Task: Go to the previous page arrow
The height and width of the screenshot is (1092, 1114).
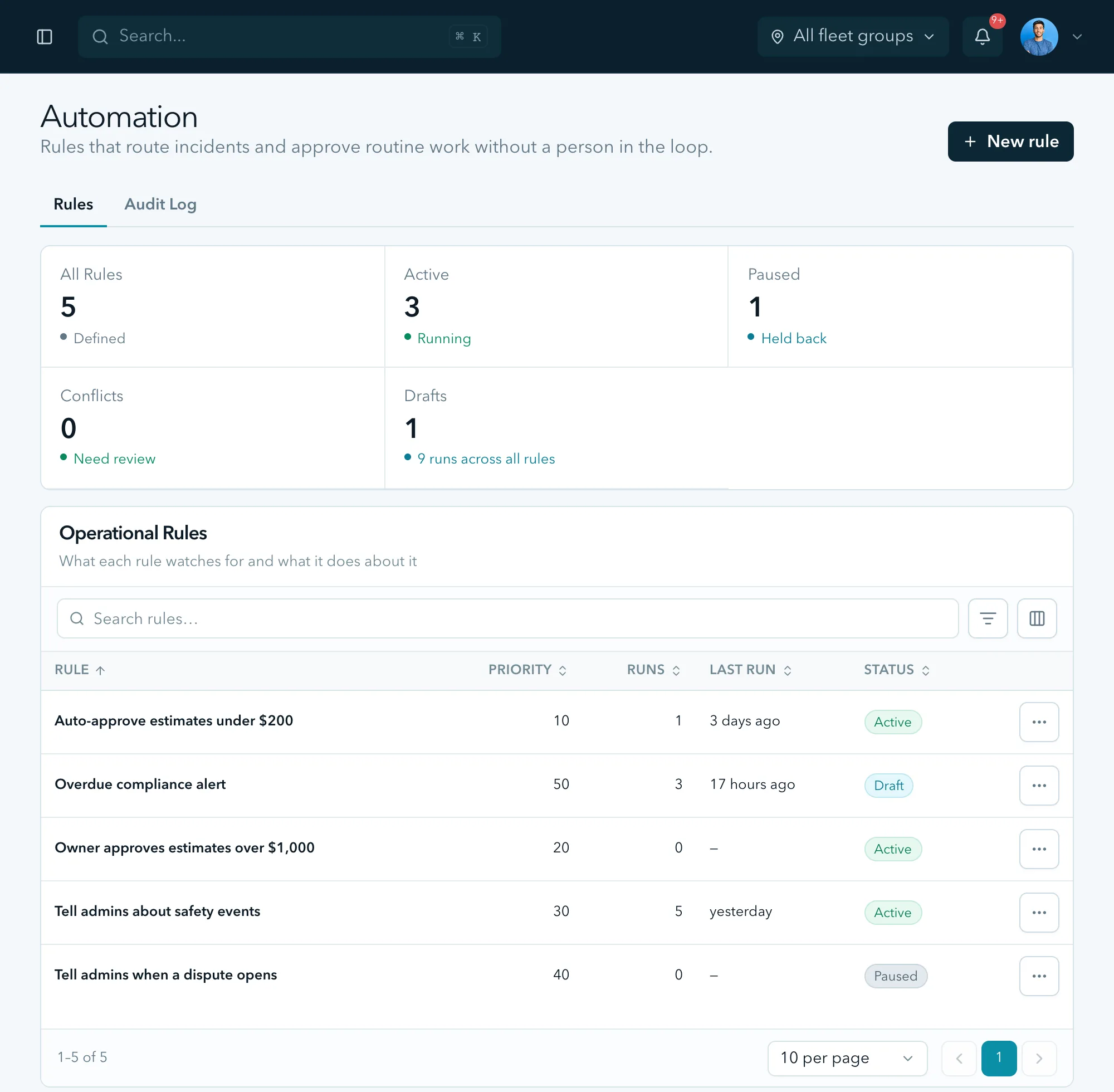Action: point(959,1058)
